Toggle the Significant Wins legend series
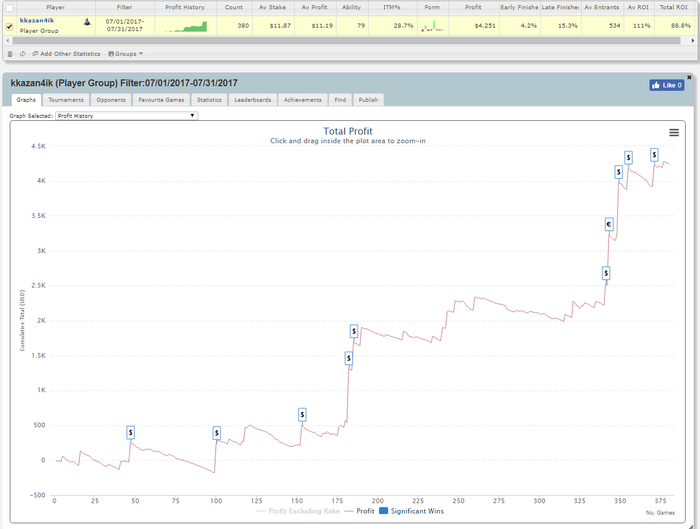The height and width of the screenshot is (529, 700). point(412,511)
